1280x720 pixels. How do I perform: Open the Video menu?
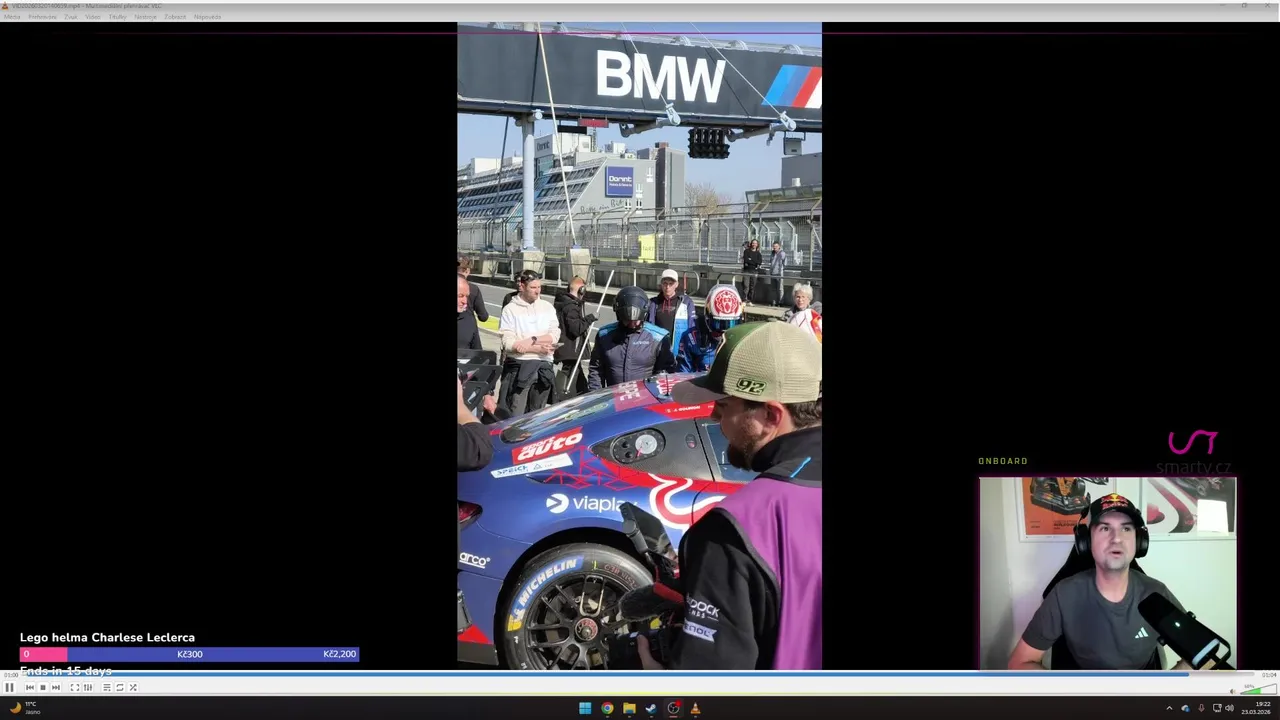tap(93, 17)
